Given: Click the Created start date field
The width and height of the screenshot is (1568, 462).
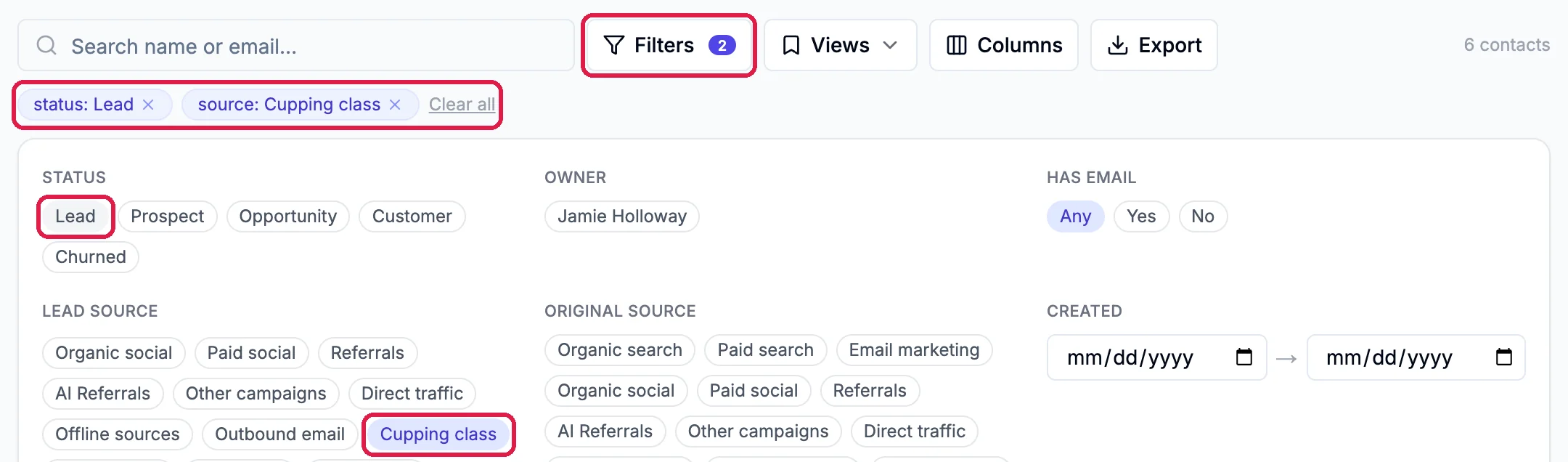Looking at the screenshot, I should (1157, 357).
